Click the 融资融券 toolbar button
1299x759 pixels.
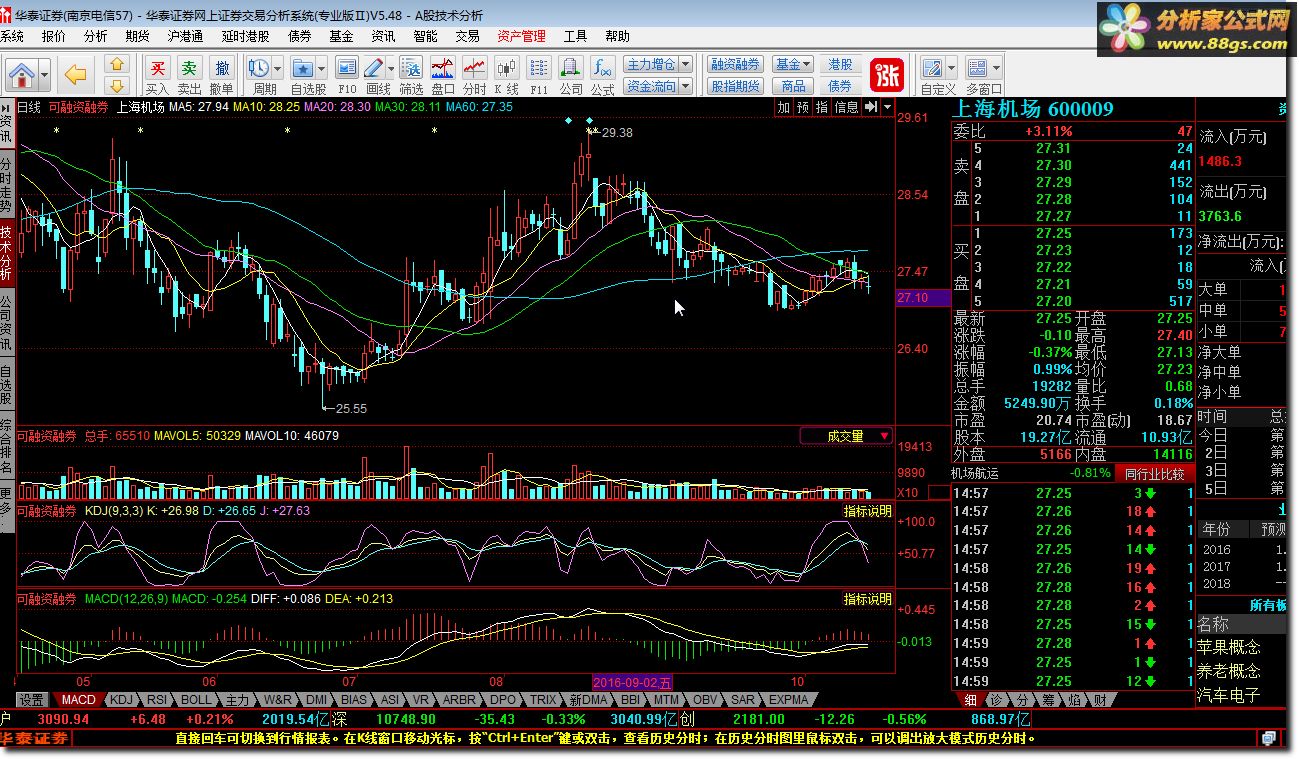735,65
